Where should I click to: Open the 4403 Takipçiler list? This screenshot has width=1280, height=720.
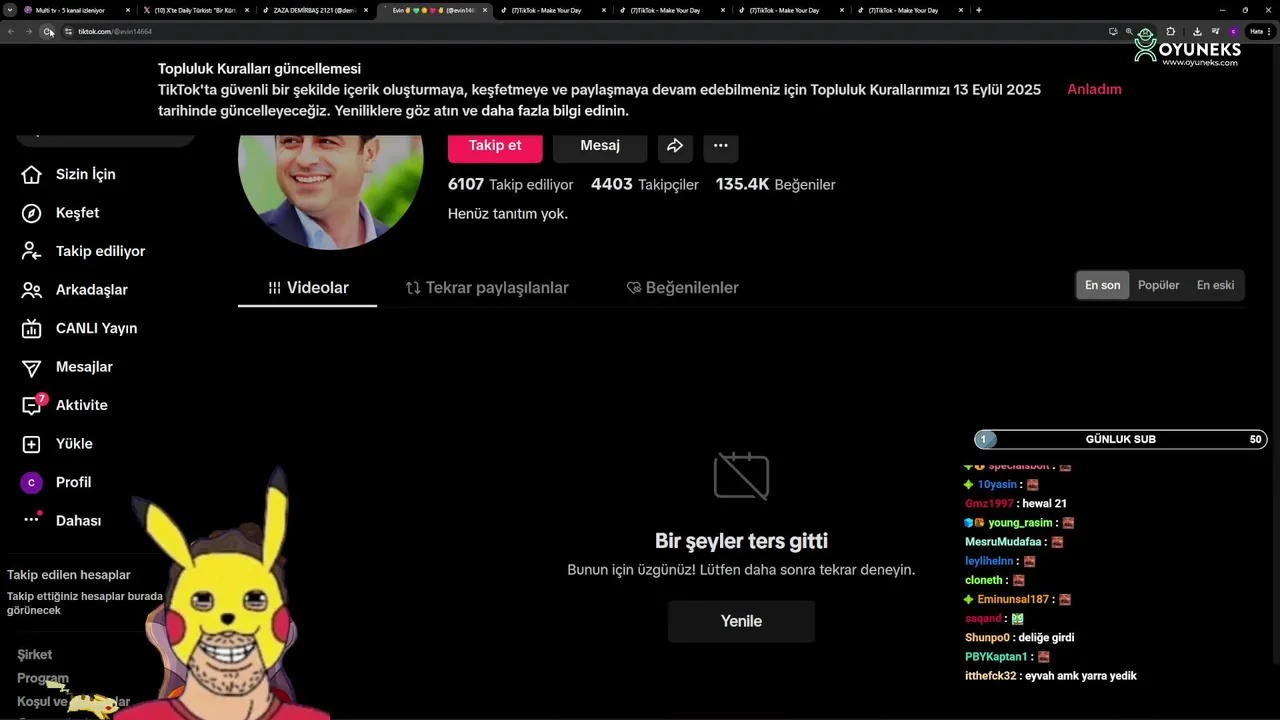point(645,185)
